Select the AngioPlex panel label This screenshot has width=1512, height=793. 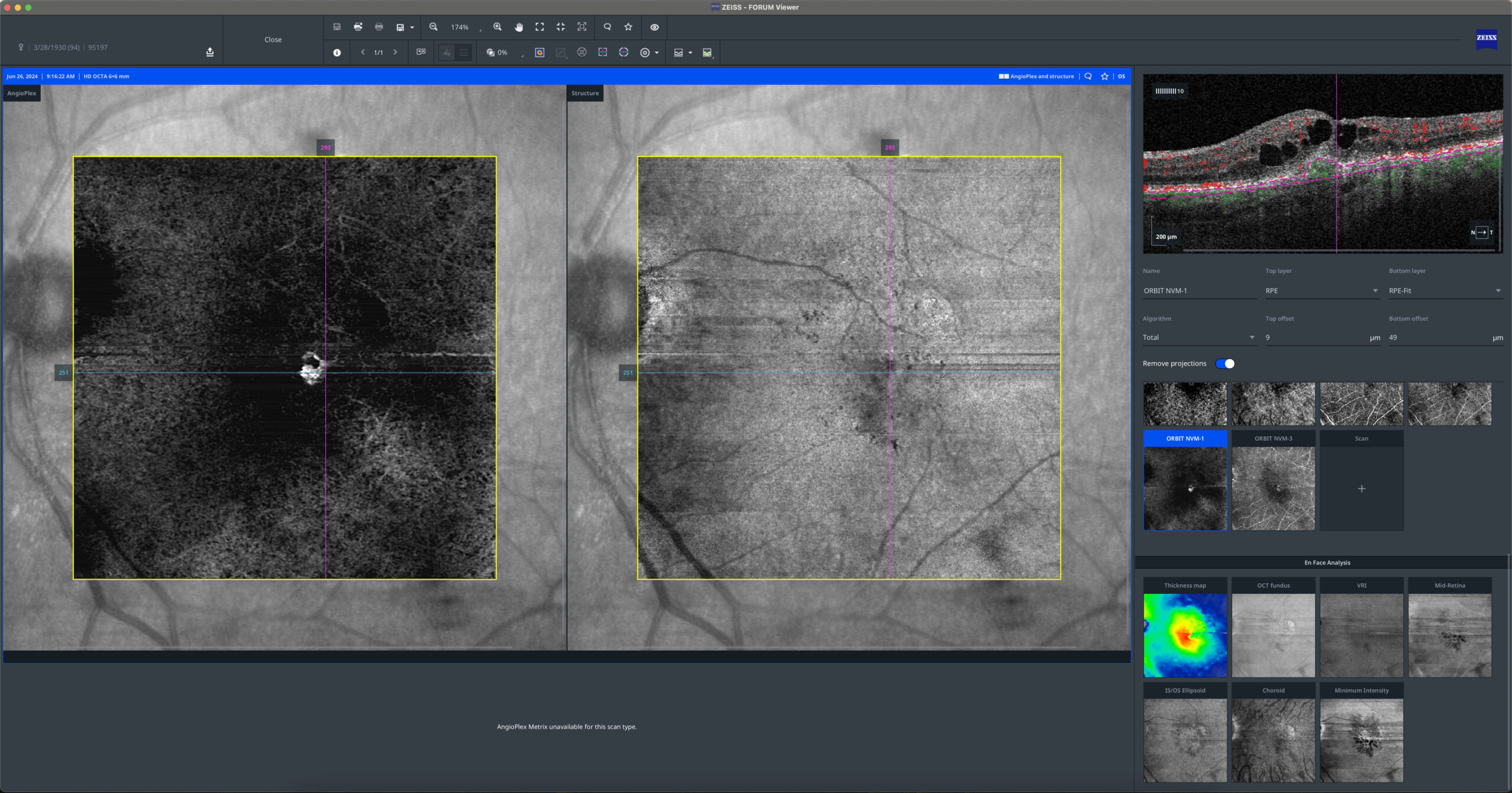pyautogui.click(x=22, y=93)
